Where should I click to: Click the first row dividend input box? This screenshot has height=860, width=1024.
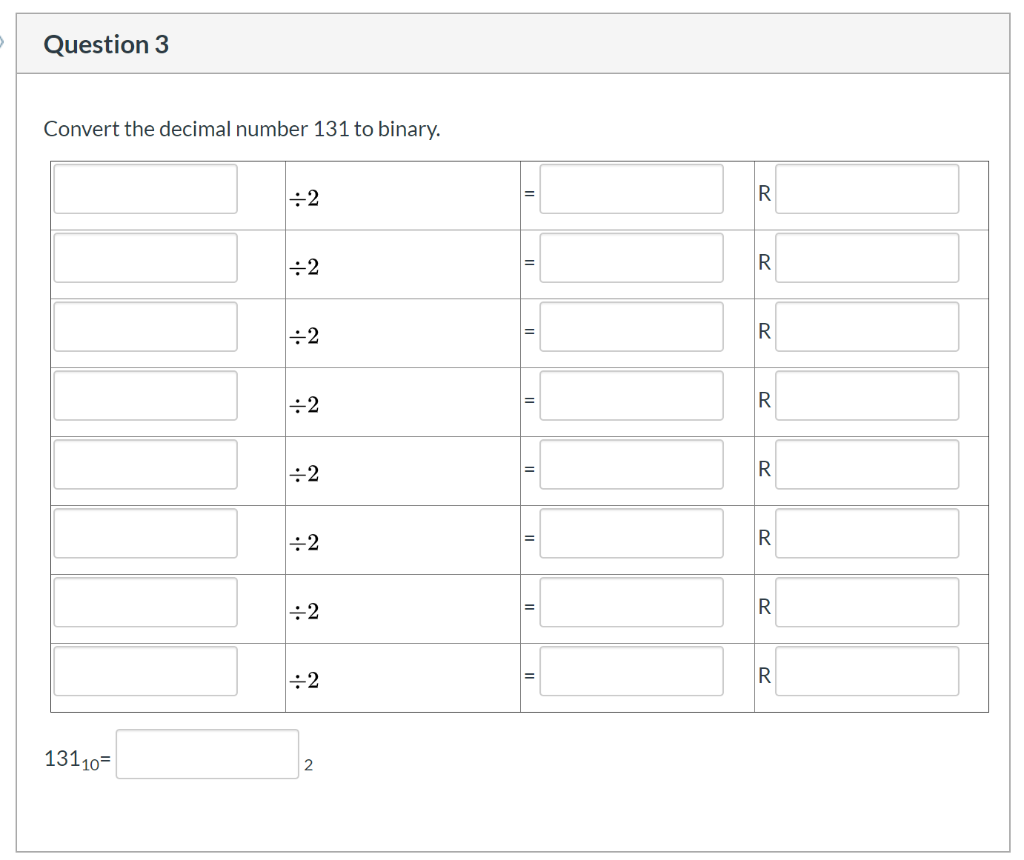[144, 189]
